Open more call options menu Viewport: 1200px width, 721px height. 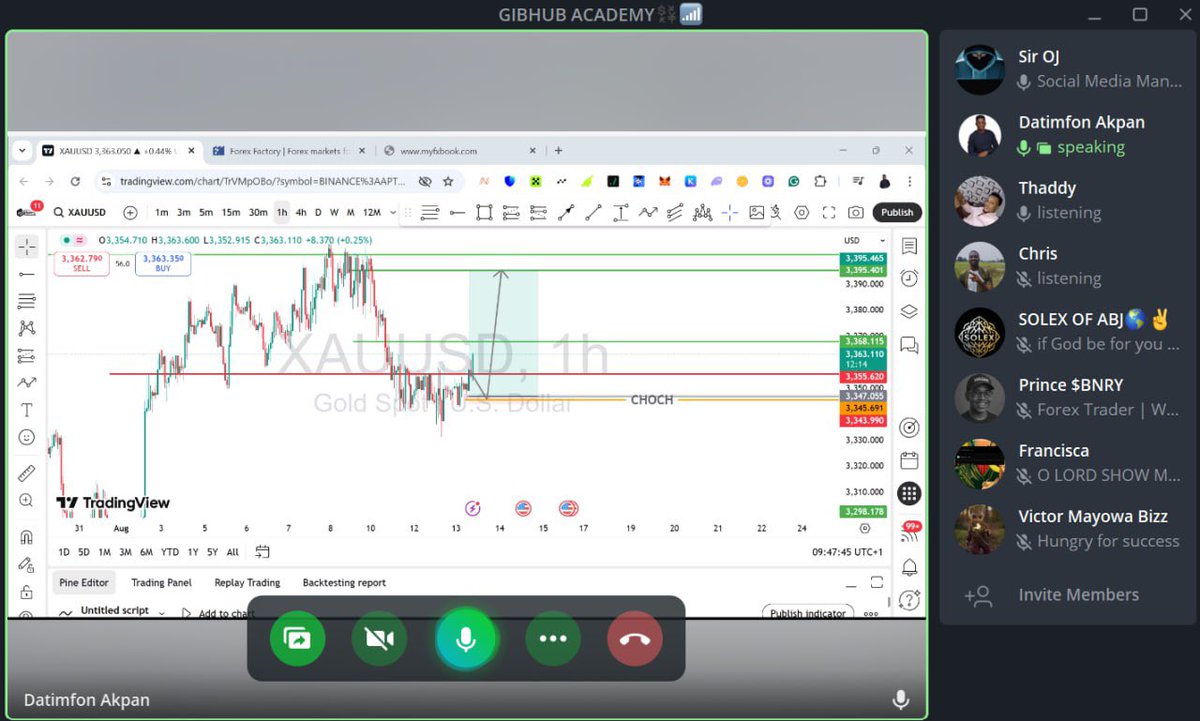553,638
